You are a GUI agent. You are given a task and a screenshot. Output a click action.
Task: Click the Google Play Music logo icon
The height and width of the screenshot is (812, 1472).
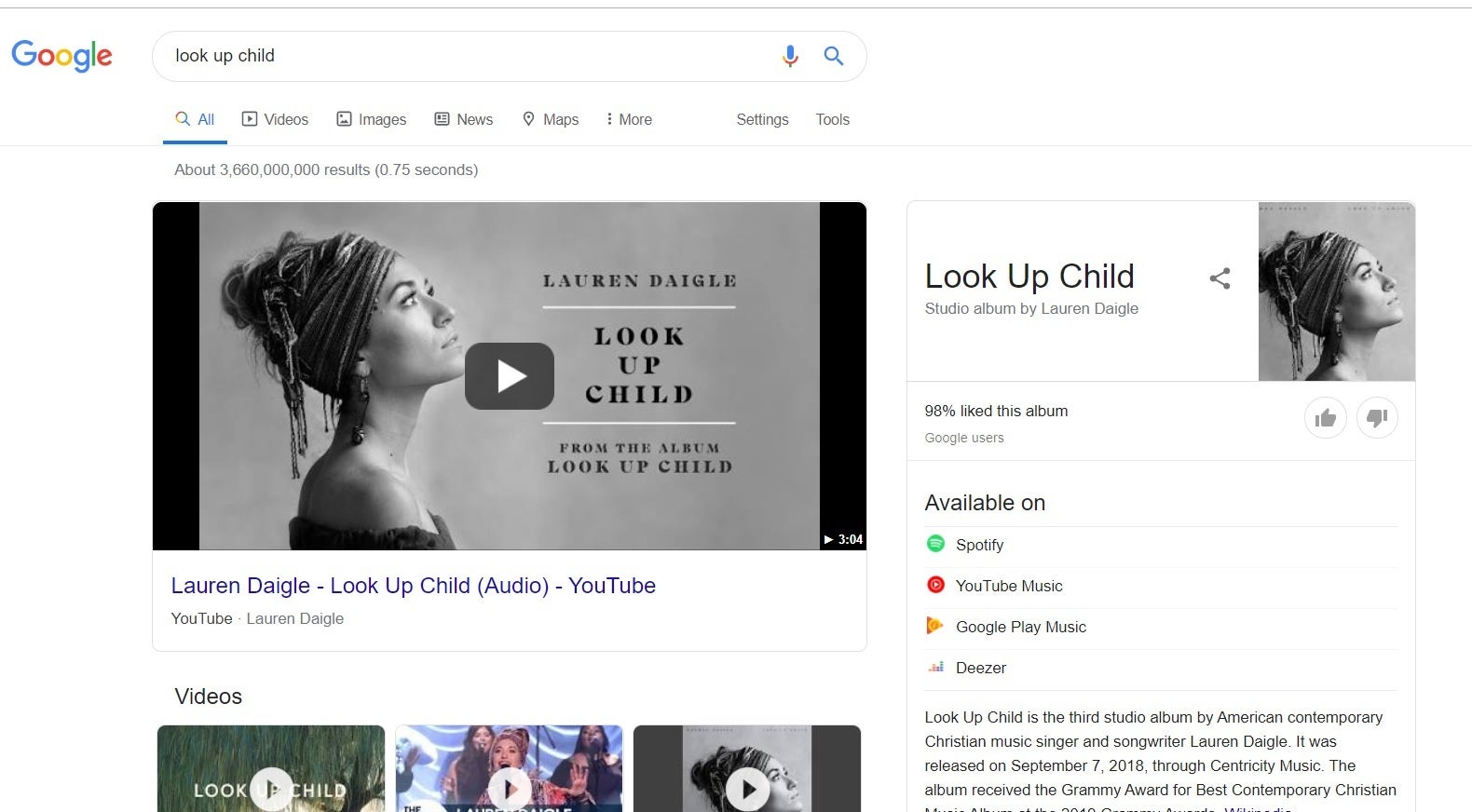934,626
